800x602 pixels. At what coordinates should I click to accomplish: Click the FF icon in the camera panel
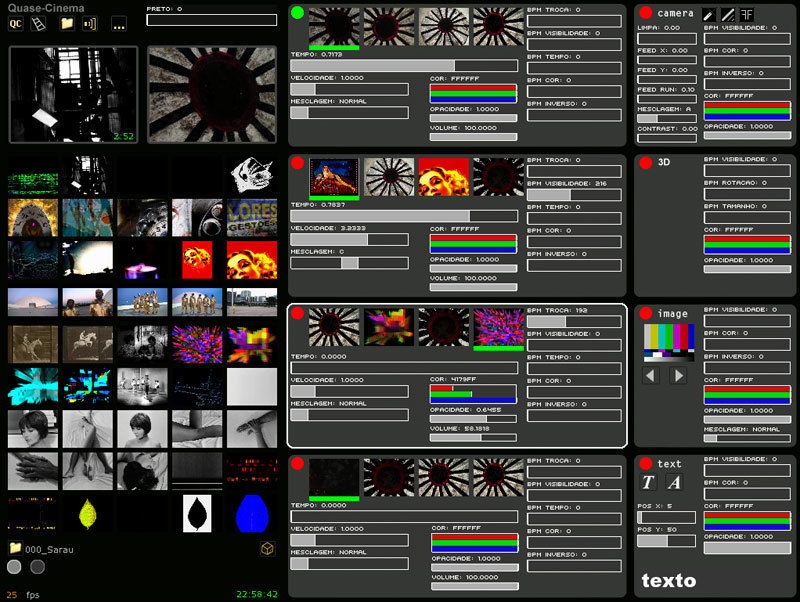click(x=746, y=14)
